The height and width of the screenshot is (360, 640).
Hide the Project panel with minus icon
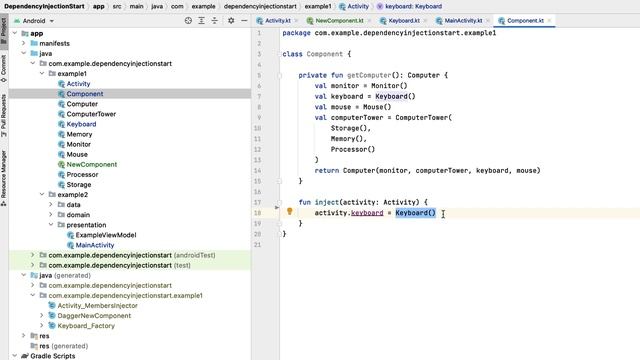[244, 20]
